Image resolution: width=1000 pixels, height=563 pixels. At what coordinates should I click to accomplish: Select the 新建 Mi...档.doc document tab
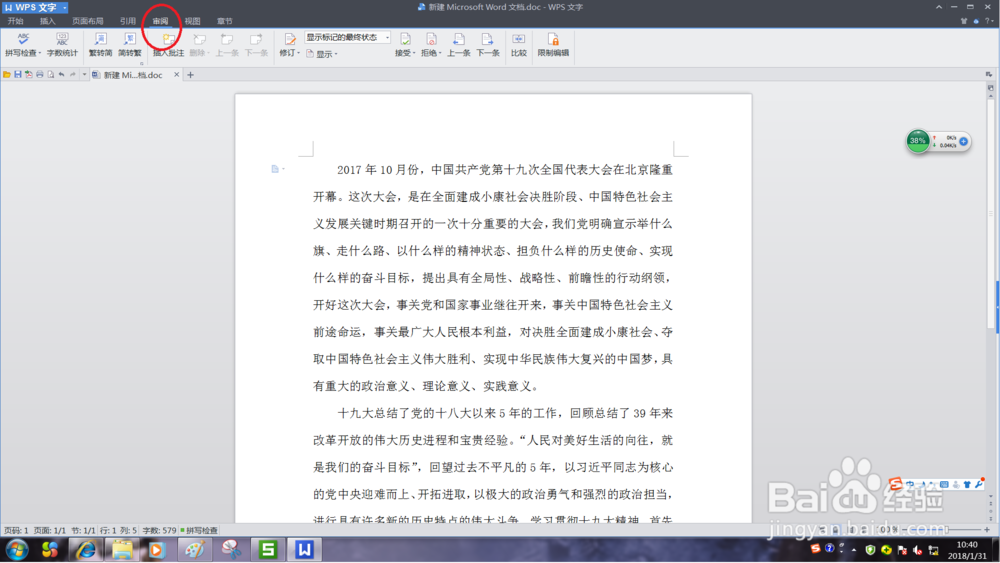point(133,75)
